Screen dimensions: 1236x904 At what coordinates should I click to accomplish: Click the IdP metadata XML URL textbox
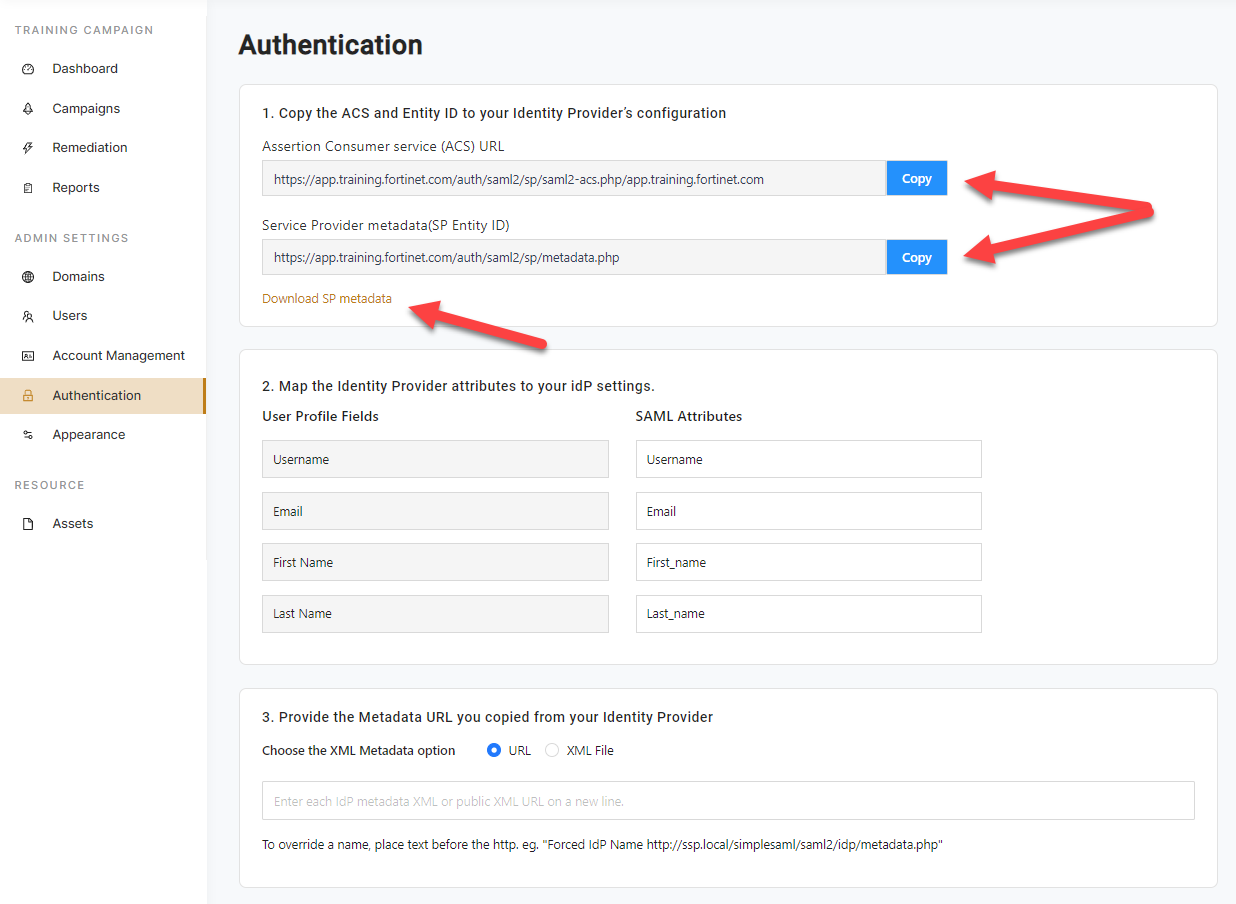727,800
